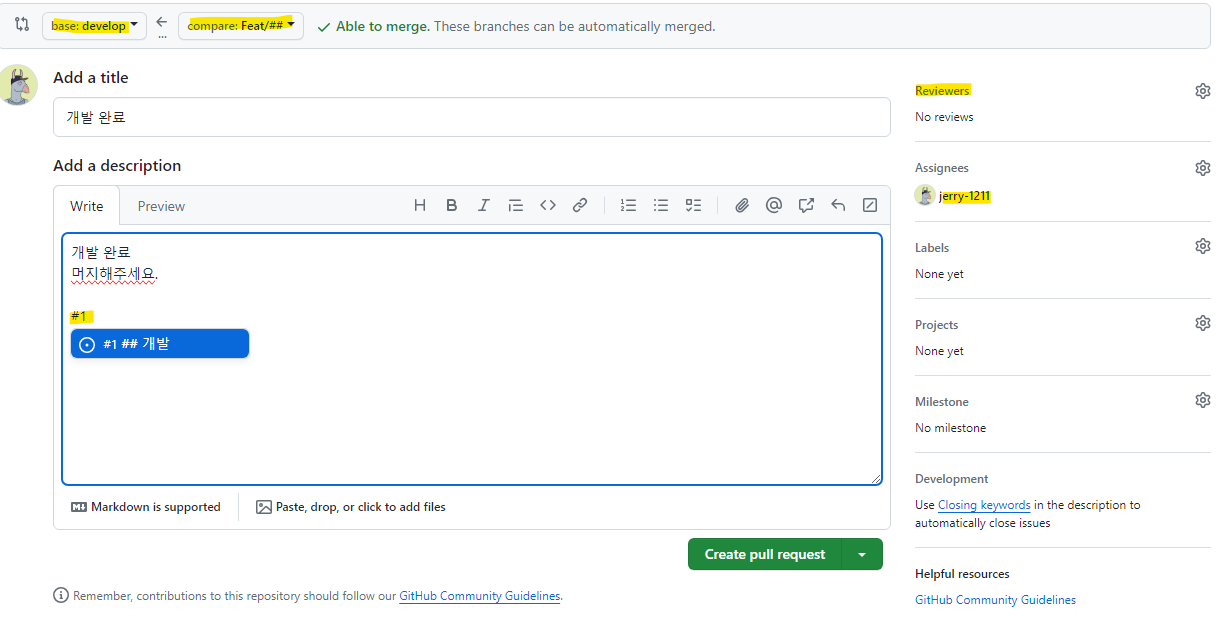
Task: Select the '#1 ## 개발' issue suggestion
Action: (160, 344)
